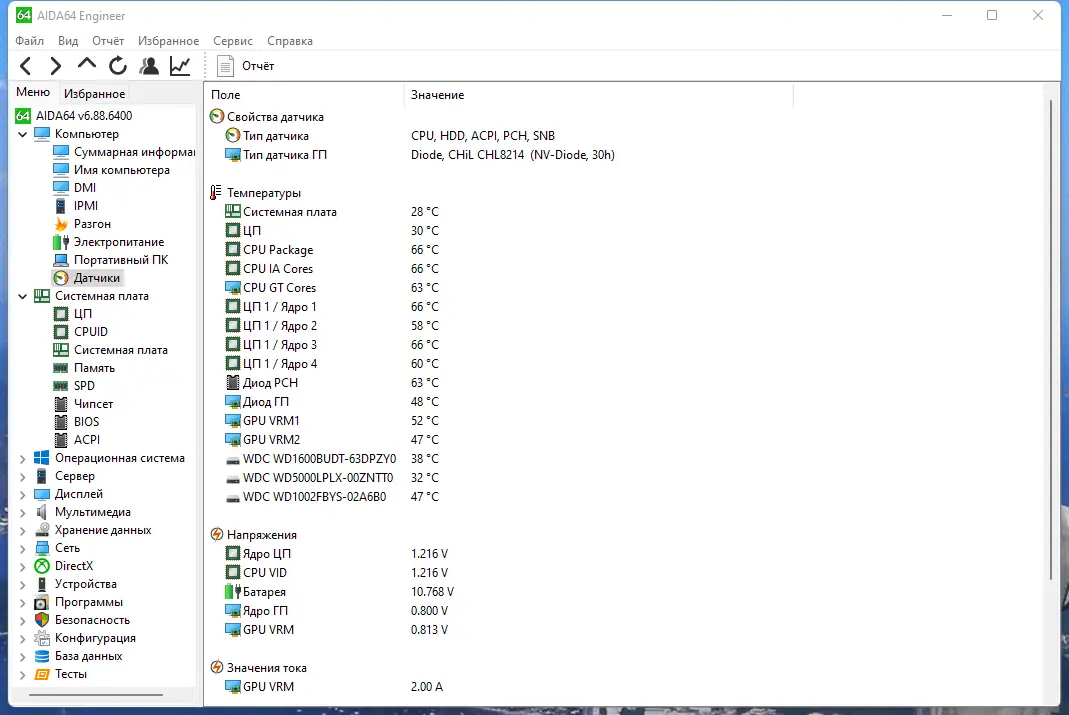Image resolution: width=1069 pixels, height=715 pixels.
Task: Expand the Операционная система node
Action: click(22, 459)
